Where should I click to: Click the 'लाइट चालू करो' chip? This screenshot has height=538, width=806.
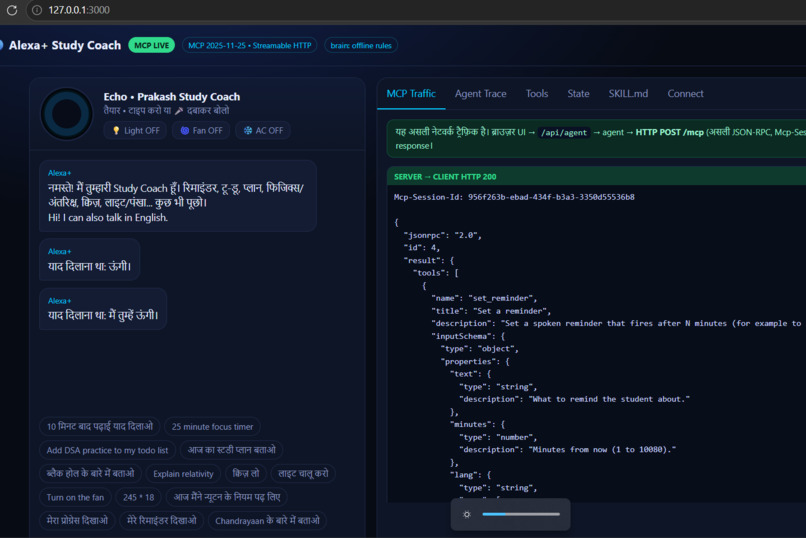click(x=303, y=474)
